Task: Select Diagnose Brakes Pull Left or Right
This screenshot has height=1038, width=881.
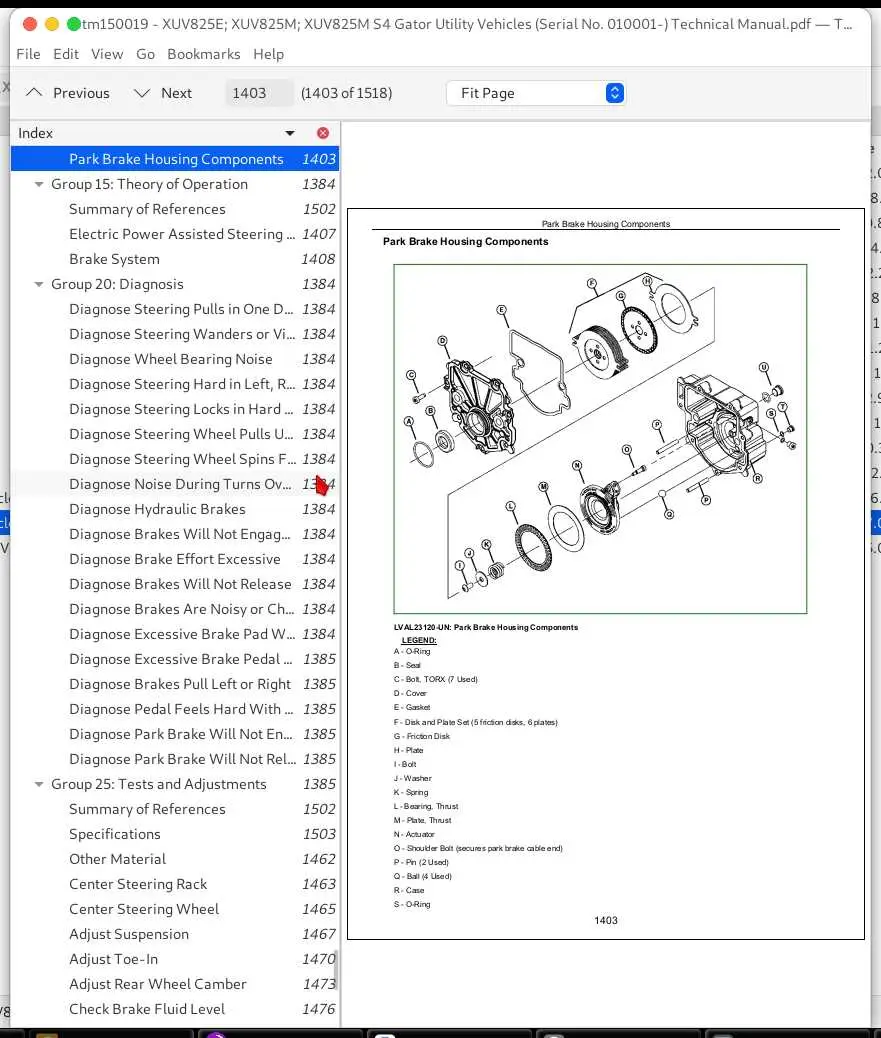Action: pyautogui.click(x=175, y=684)
